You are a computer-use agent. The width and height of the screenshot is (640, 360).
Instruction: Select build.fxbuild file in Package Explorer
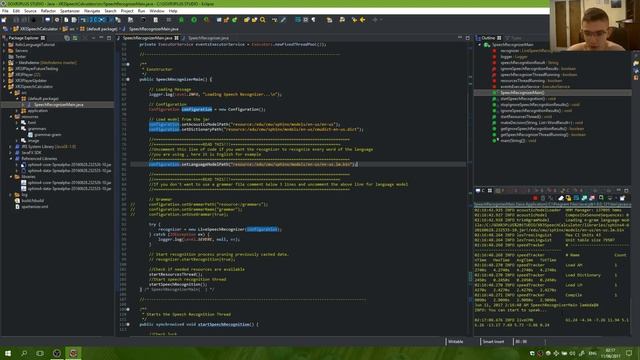32,201
